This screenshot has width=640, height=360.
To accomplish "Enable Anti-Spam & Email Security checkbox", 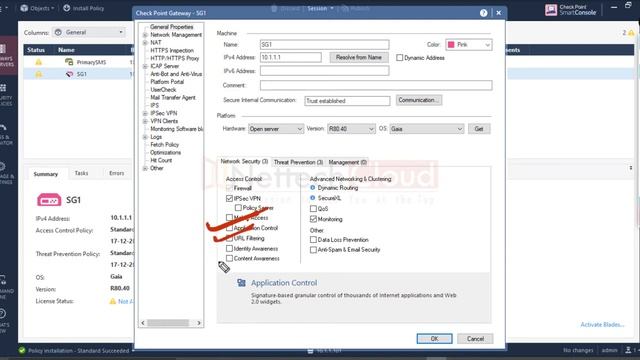I will [x=313, y=249].
